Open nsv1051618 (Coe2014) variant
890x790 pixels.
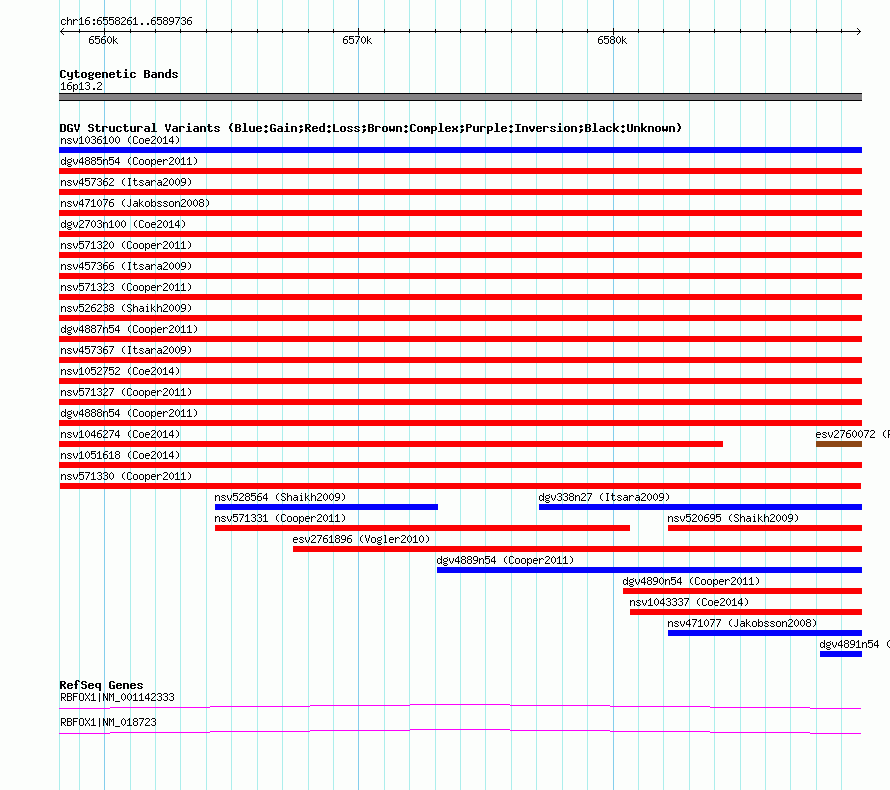tap(120, 455)
